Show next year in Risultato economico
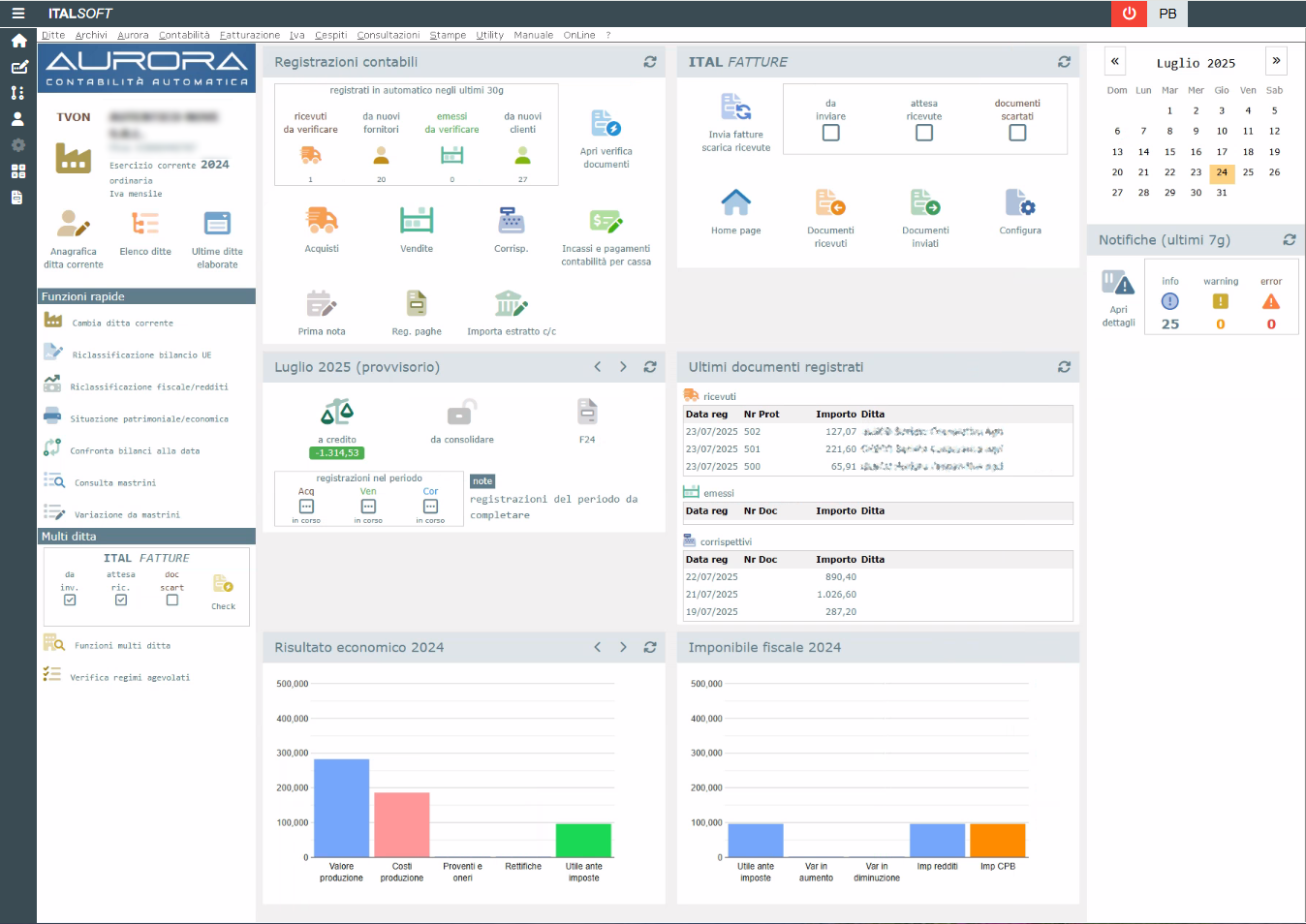This screenshot has width=1306, height=924. (623, 647)
